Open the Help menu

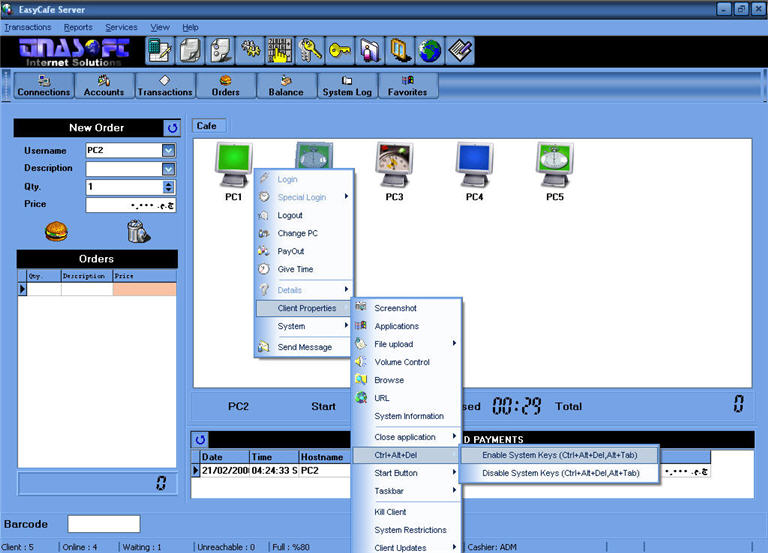click(191, 27)
